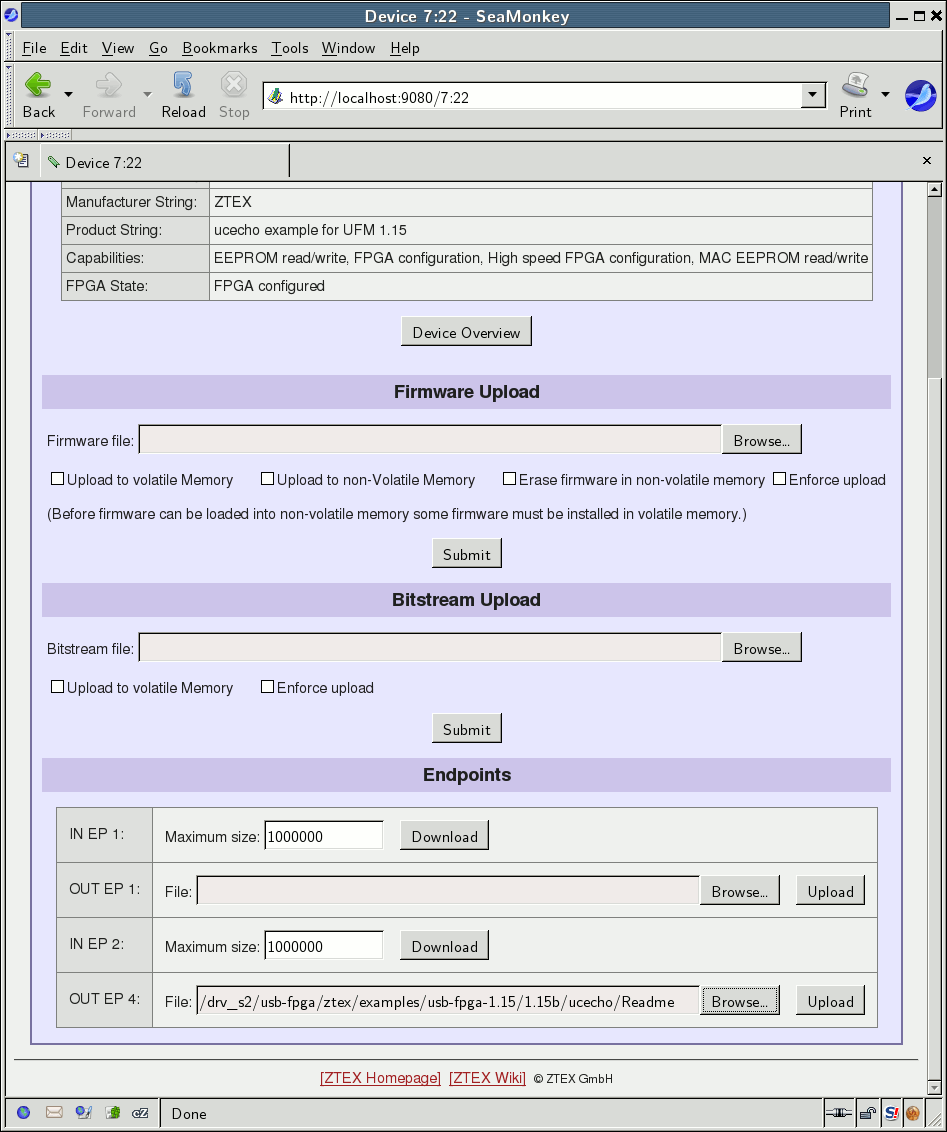Open Address Book icon in status bar

tap(113, 1112)
